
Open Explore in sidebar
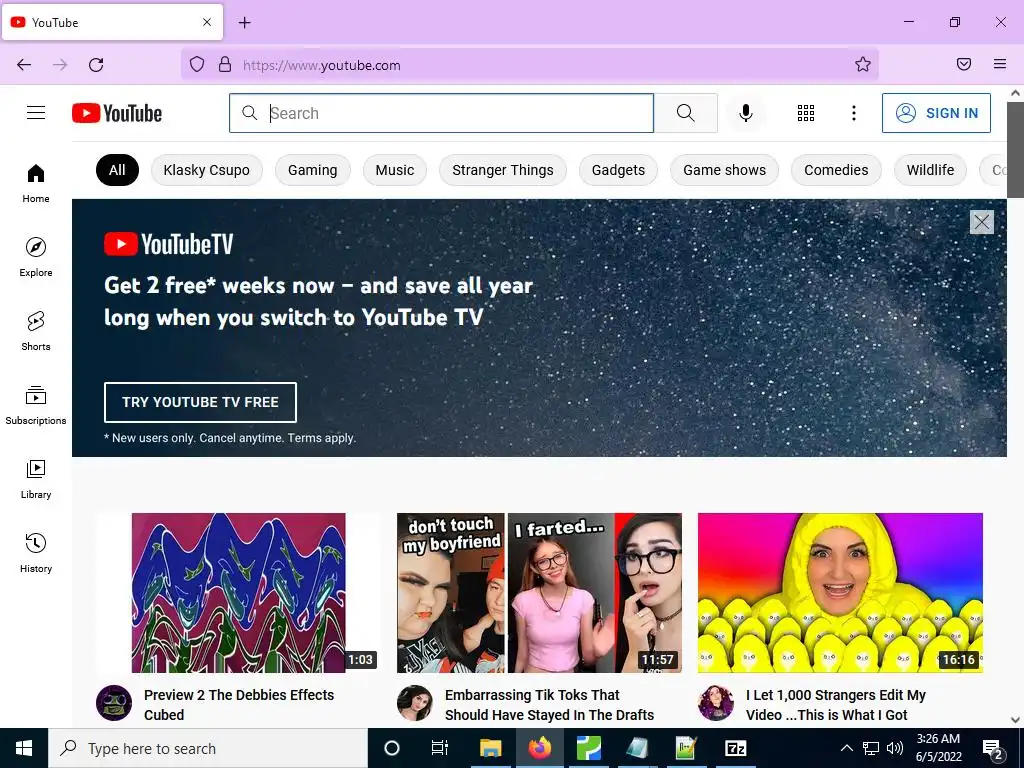click(36, 257)
